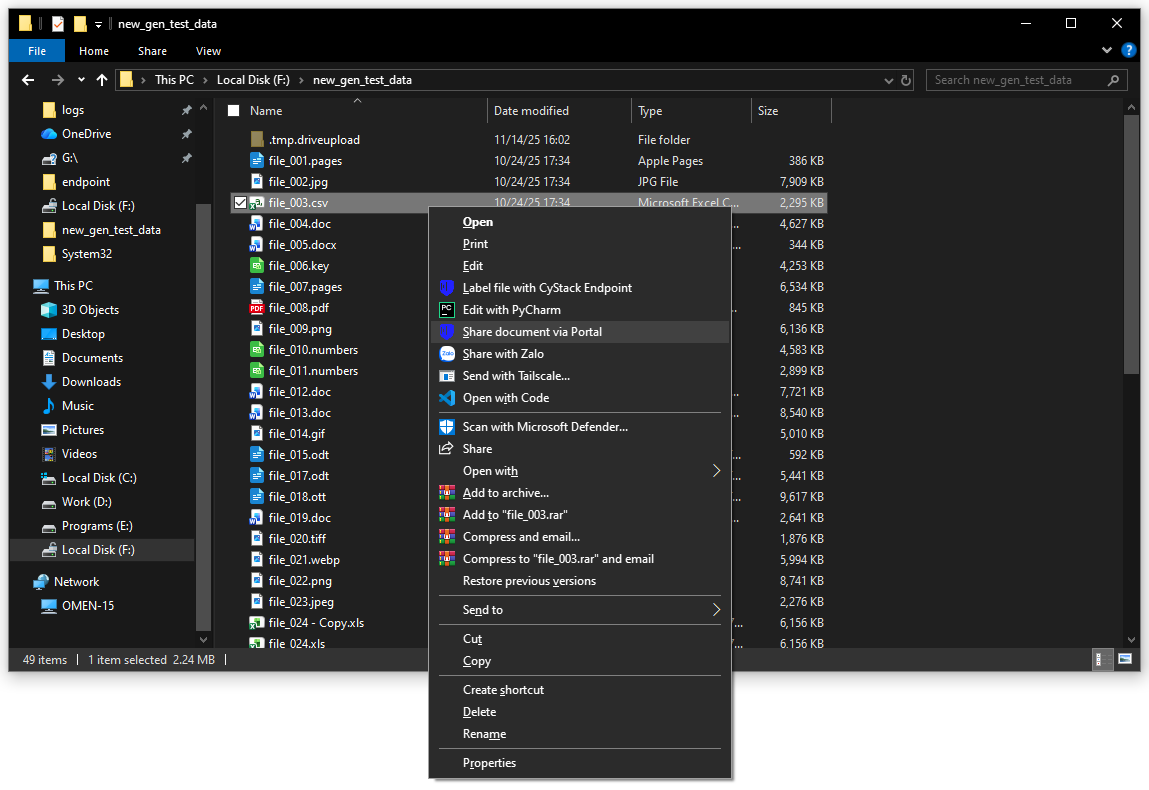Click the Refresh icon in address bar

click(x=906, y=80)
